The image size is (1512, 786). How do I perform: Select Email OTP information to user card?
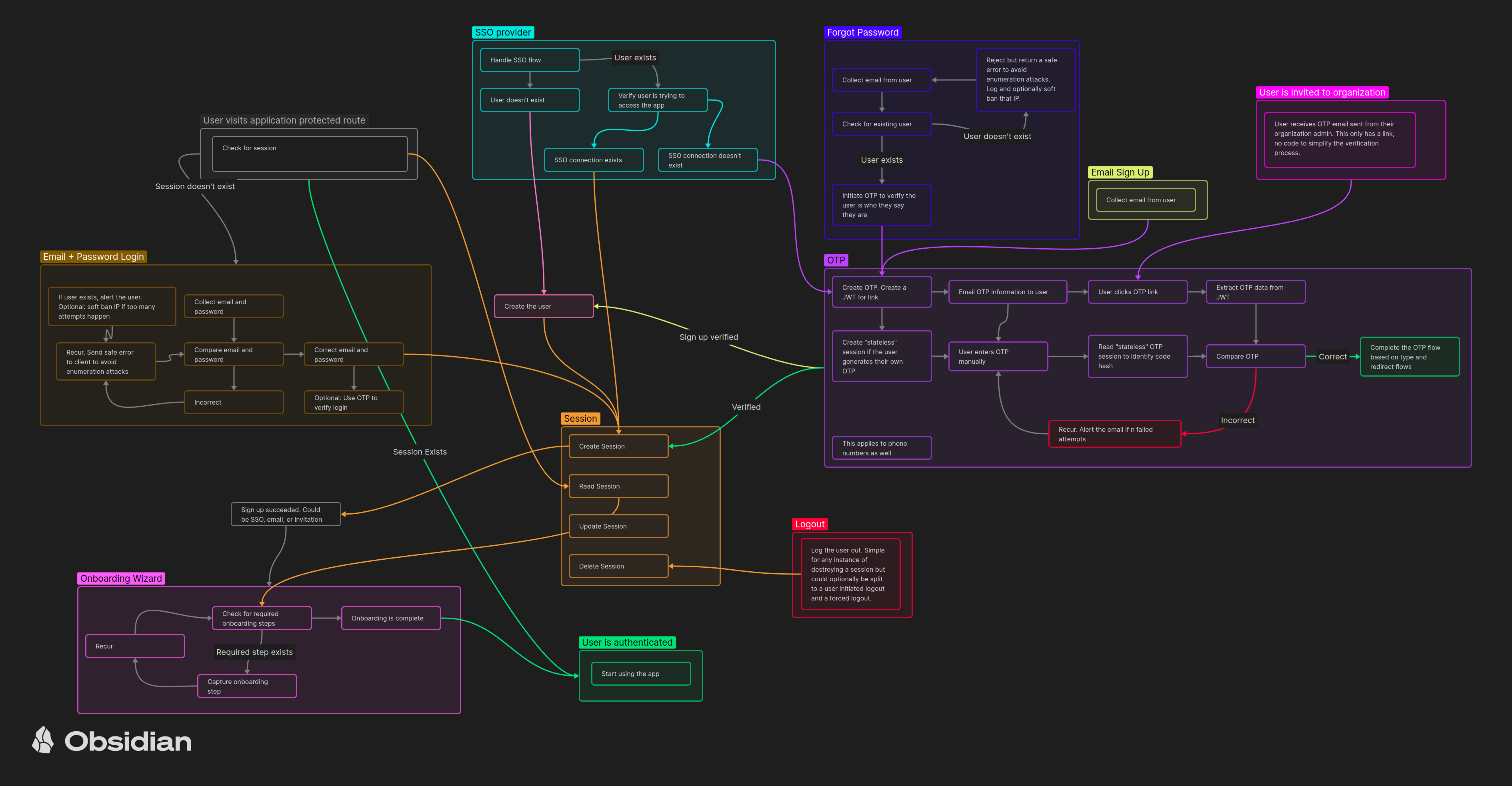click(1007, 291)
